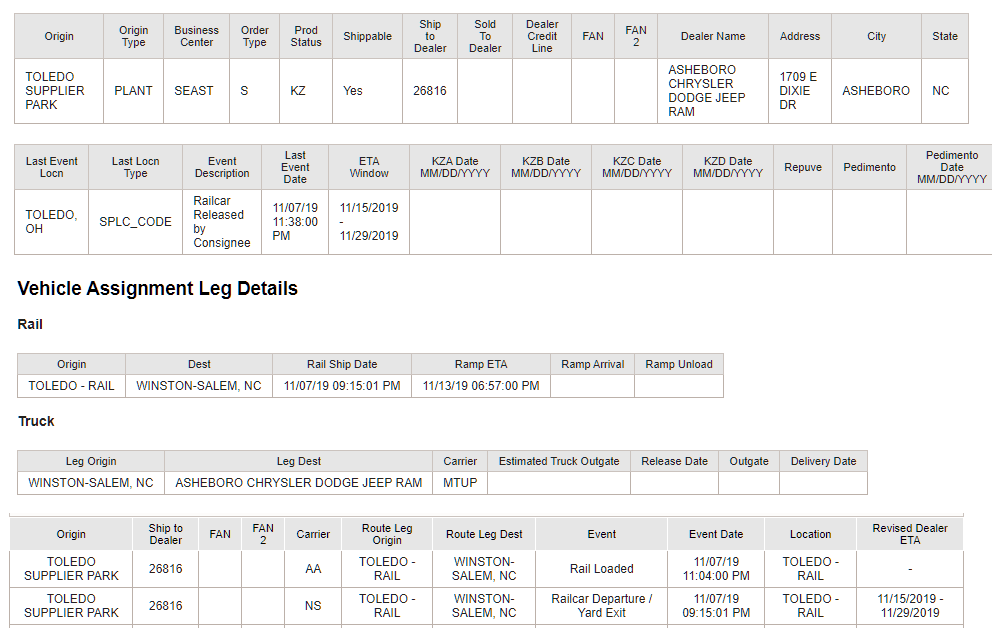Click the Revised Dealer ETA column header

(910, 534)
